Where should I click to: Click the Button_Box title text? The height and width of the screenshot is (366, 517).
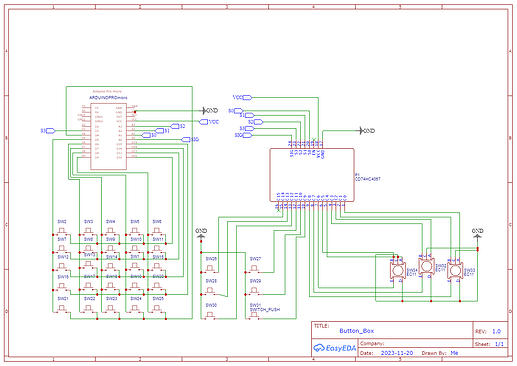357,331
